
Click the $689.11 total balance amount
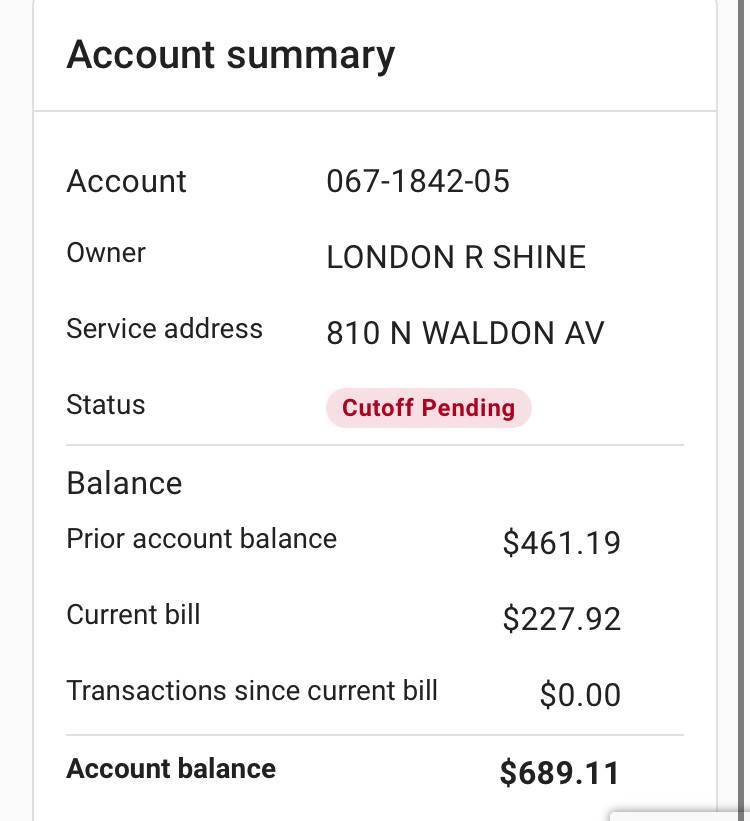click(559, 773)
